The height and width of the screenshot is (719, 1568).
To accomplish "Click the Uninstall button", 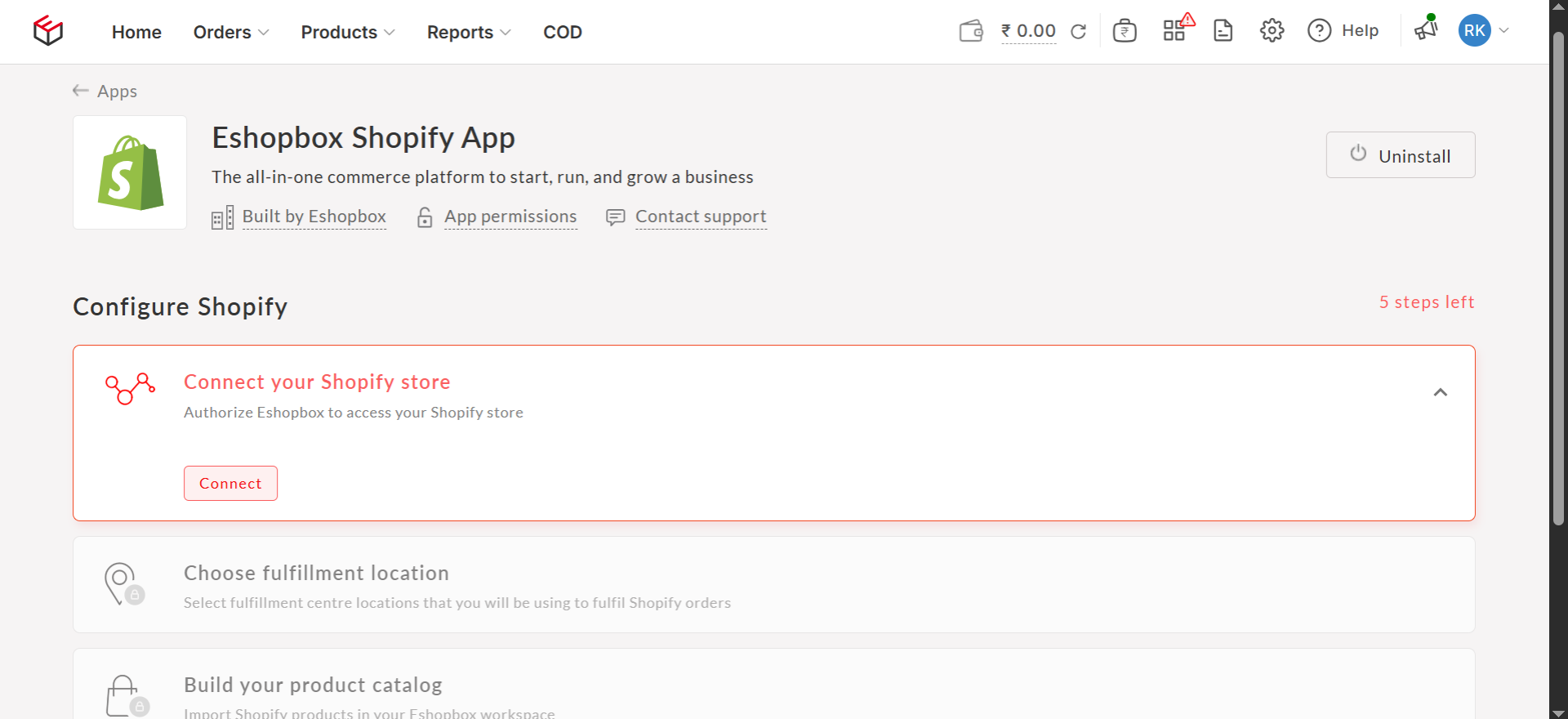I will tap(1400, 155).
